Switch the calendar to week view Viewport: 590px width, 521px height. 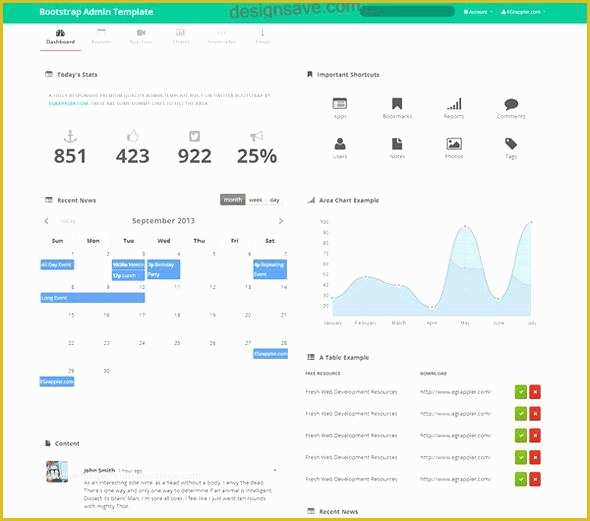click(255, 200)
